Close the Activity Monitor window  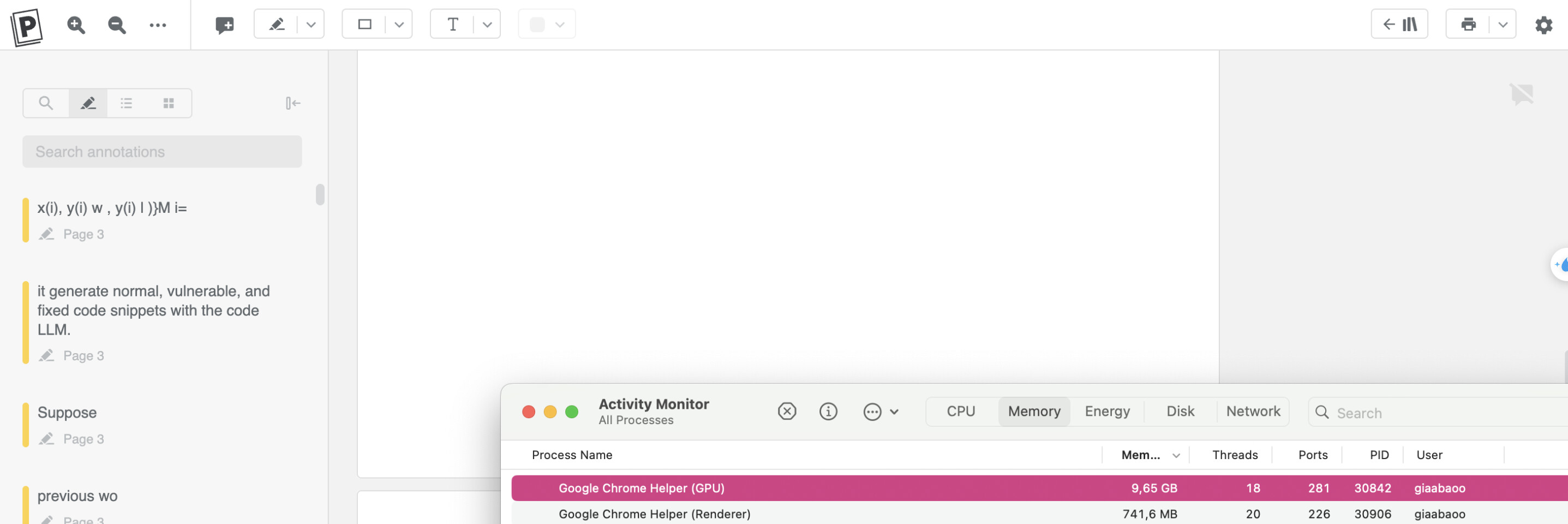click(x=528, y=412)
